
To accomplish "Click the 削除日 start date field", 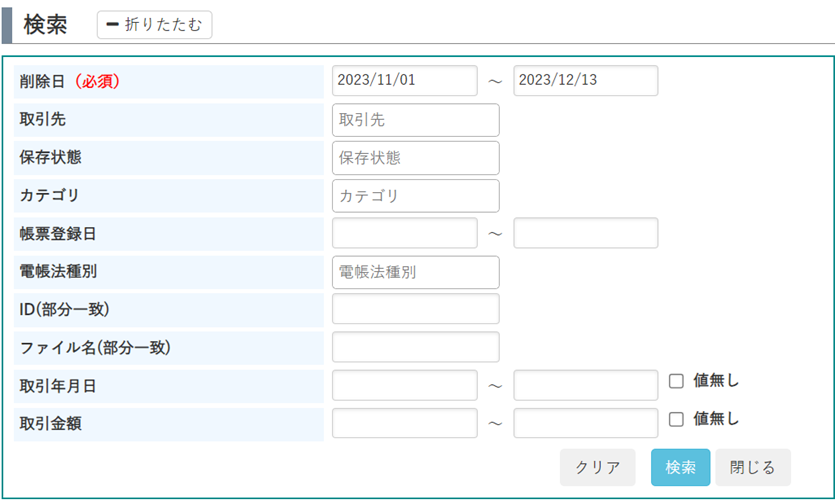I will click(x=404, y=81).
